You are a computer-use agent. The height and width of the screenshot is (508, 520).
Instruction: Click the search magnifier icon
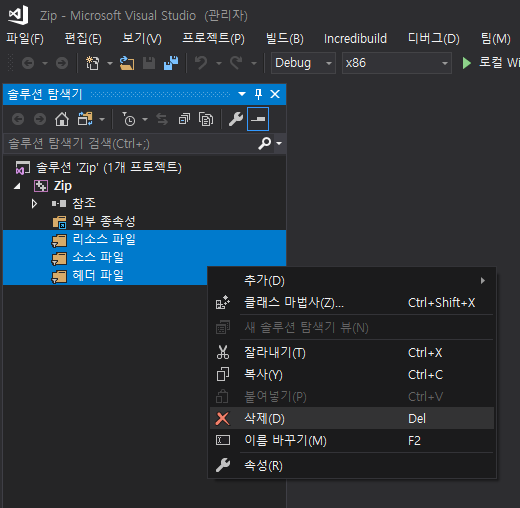pyautogui.click(x=265, y=144)
